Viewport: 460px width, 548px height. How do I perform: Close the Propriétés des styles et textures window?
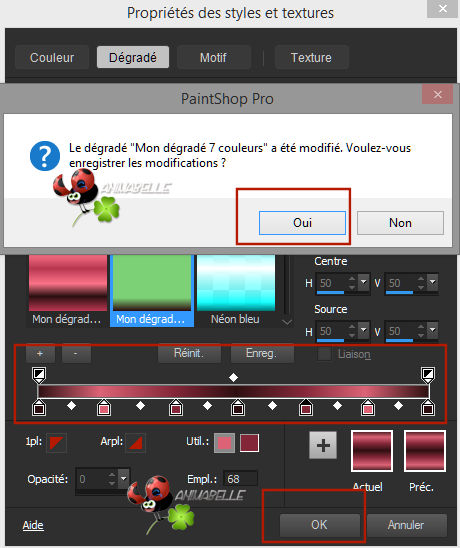[x=443, y=8]
